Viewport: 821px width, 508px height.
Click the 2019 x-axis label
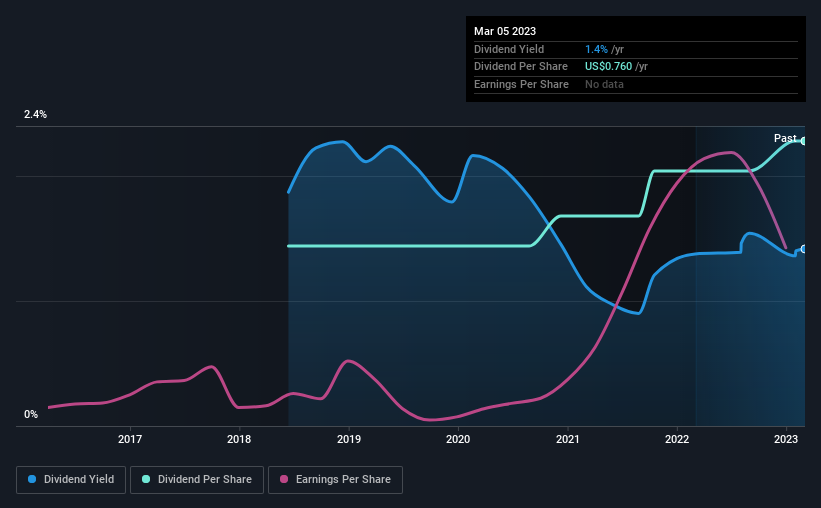click(x=349, y=439)
